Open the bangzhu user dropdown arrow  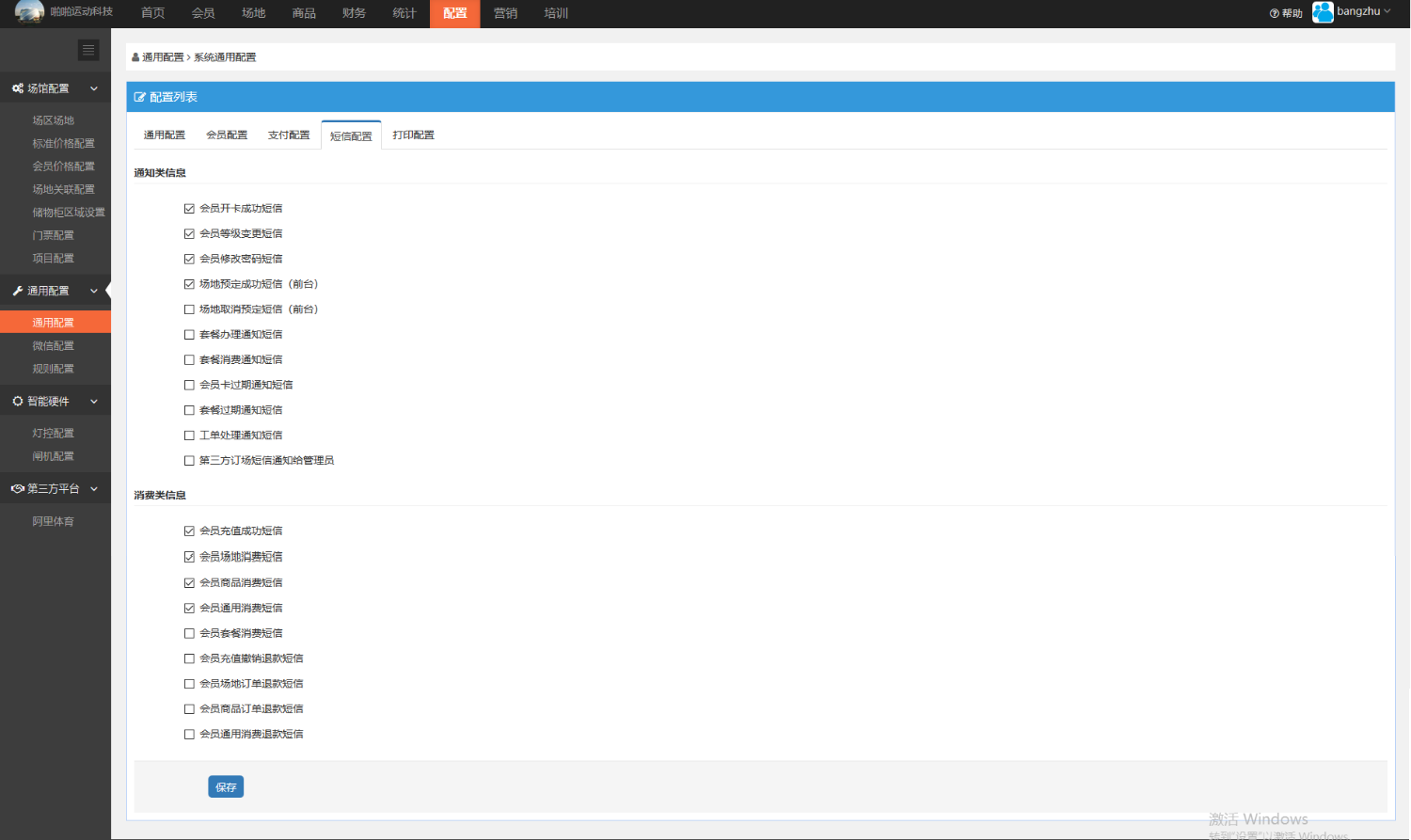pos(1387,11)
